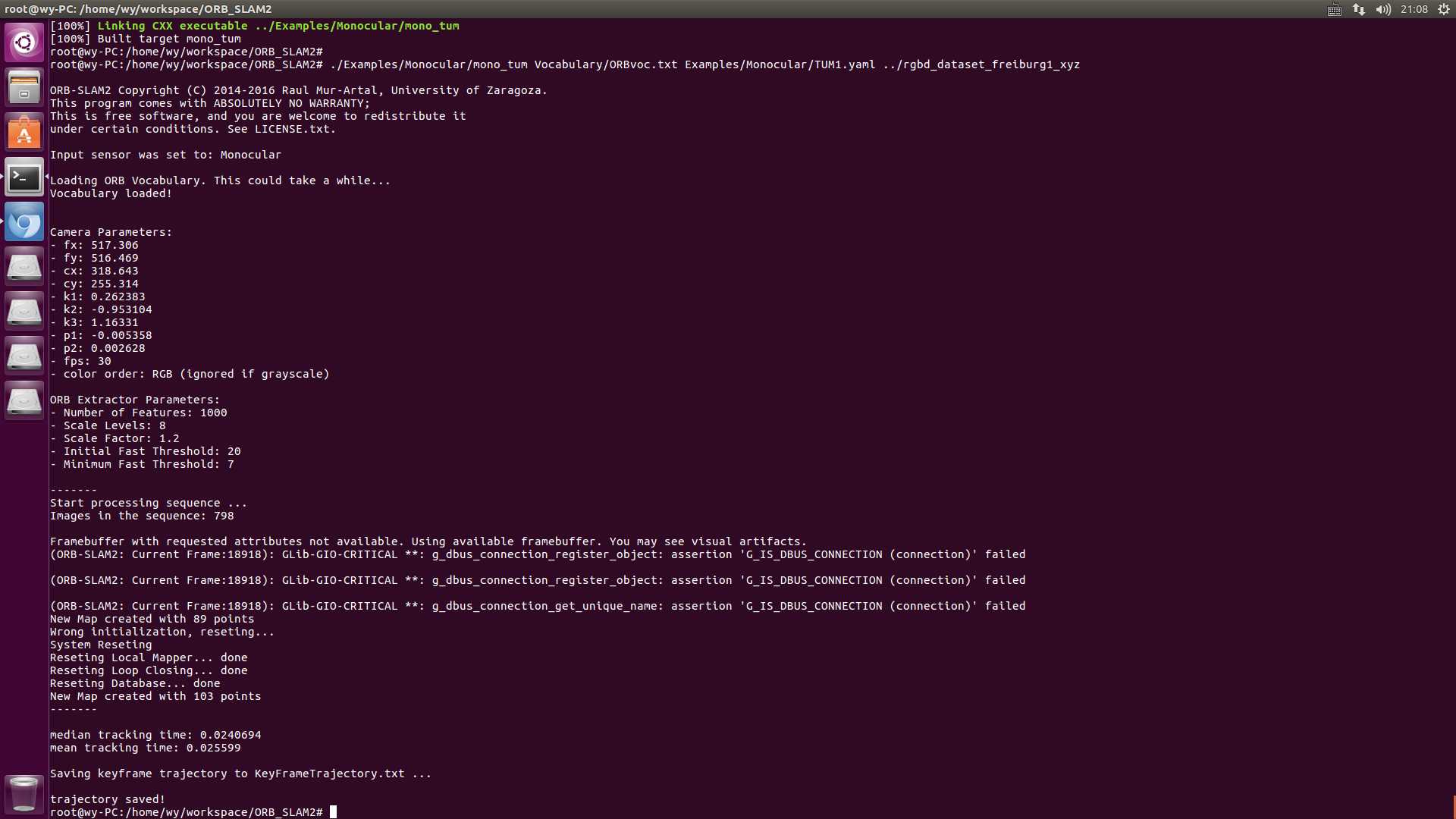1456x819 pixels.
Task: Open the Ubuntu Dash home launcher
Action: click(x=24, y=42)
